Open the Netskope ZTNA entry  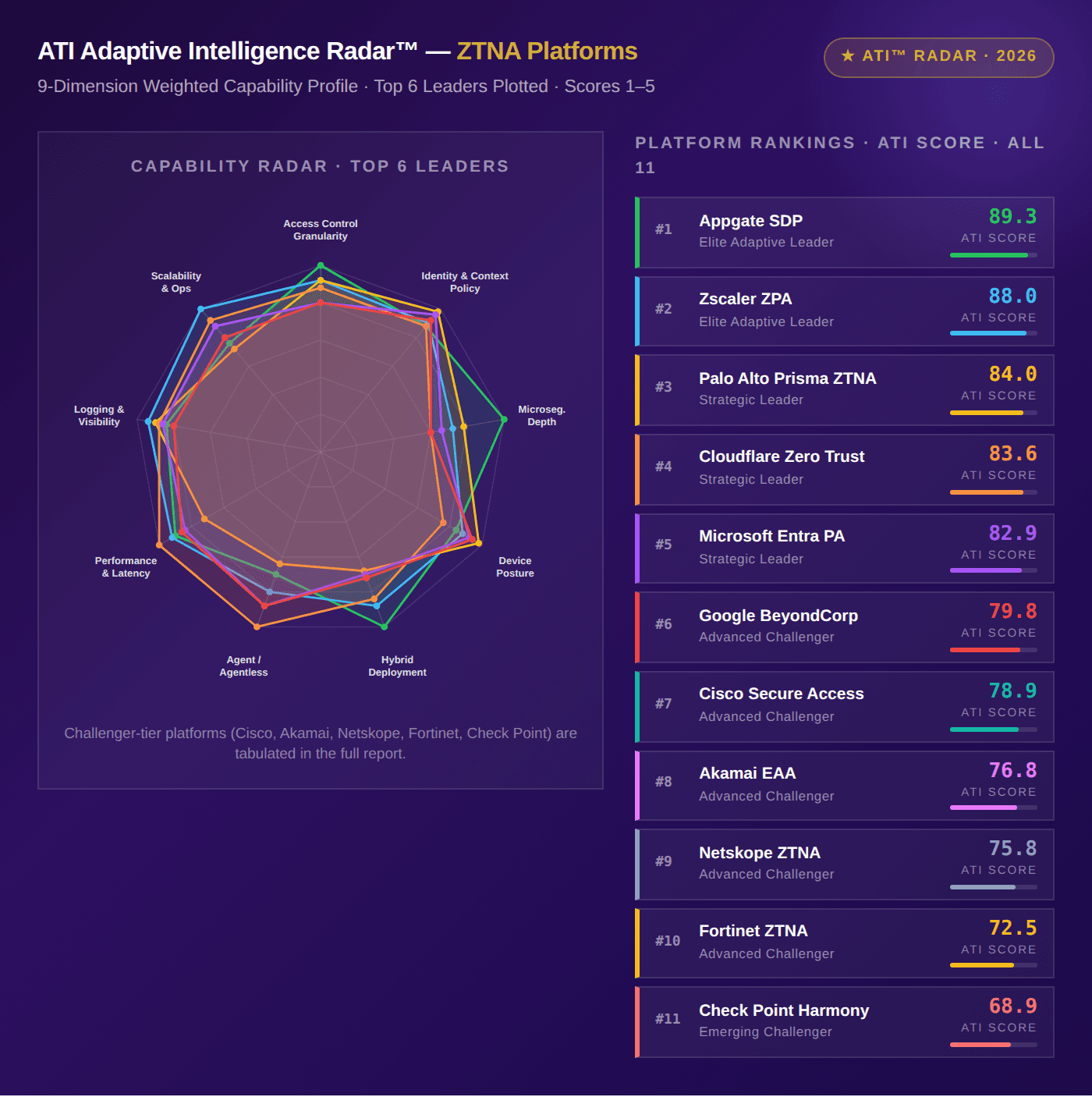click(x=845, y=864)
